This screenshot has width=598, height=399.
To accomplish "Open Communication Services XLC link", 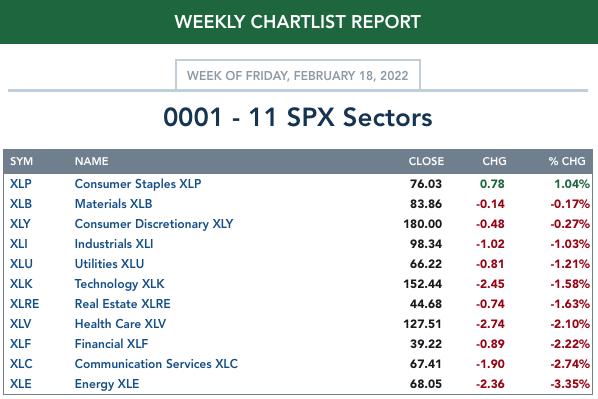I will 156,364.
